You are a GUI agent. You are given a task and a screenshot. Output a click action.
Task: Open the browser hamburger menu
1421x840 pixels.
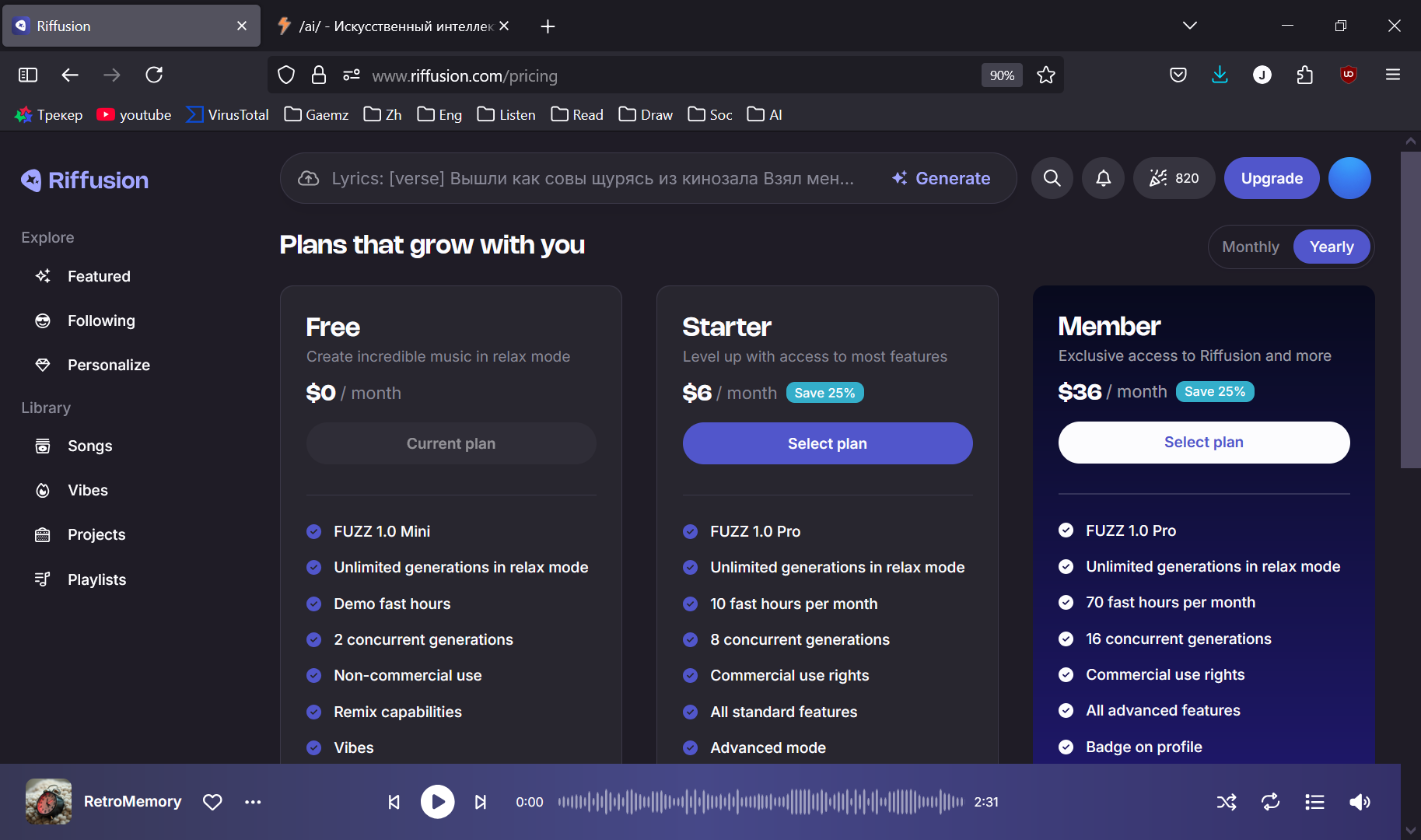(x=1393, y=75)
